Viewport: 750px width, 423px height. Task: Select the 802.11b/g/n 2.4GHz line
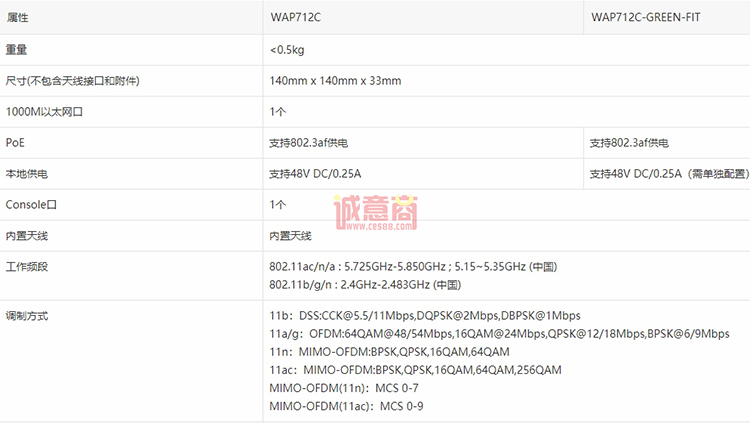365,285
